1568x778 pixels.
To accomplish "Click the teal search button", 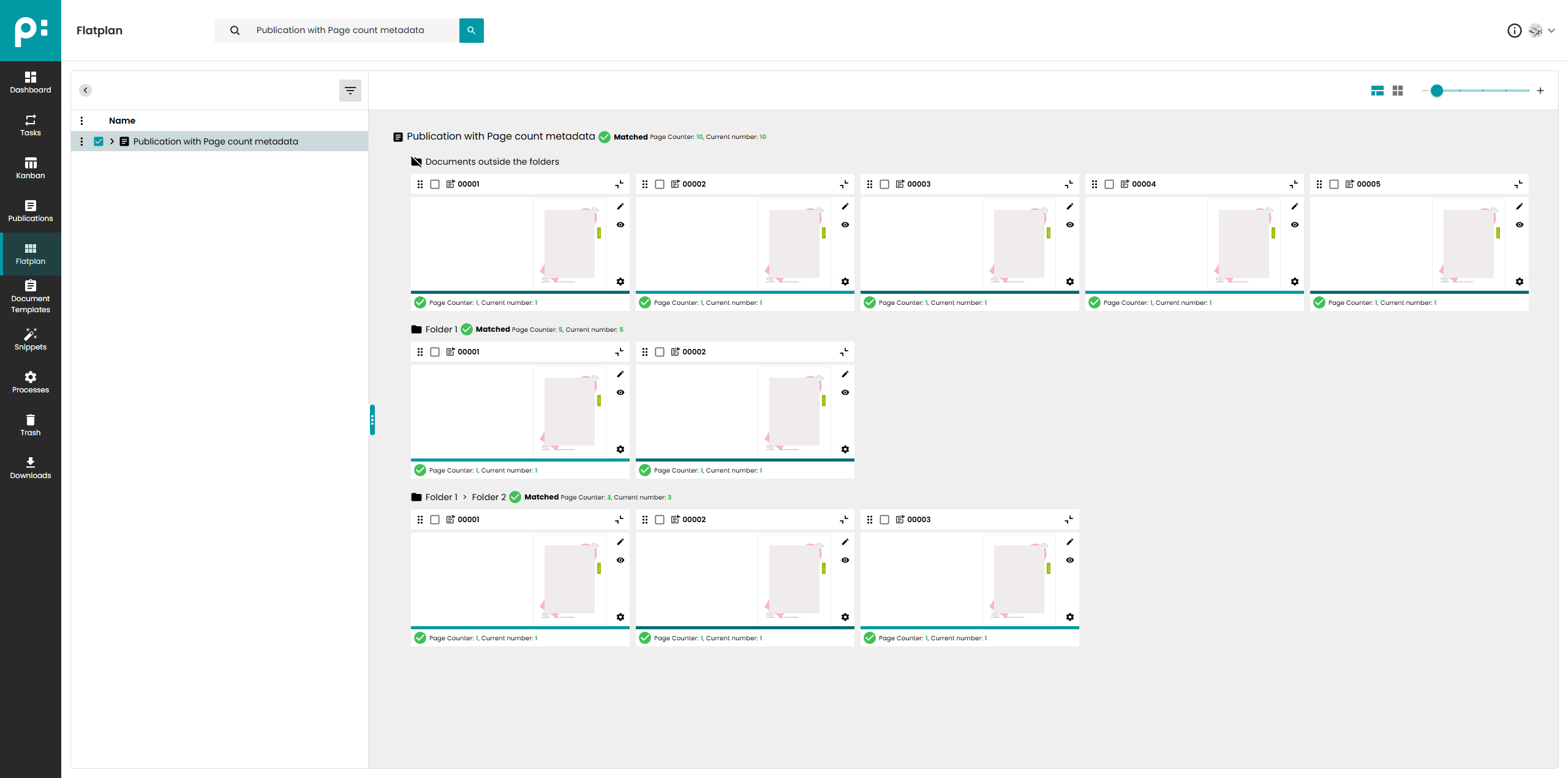I will tap(471, 30).
